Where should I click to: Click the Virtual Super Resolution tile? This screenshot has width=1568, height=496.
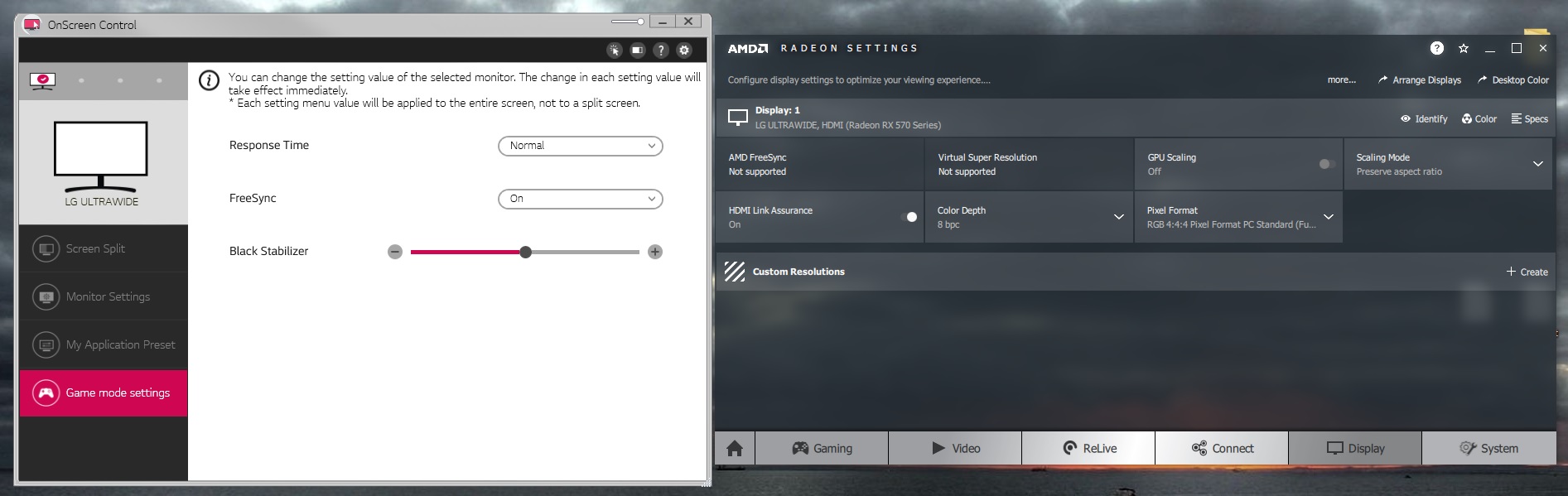point(1029,164)
